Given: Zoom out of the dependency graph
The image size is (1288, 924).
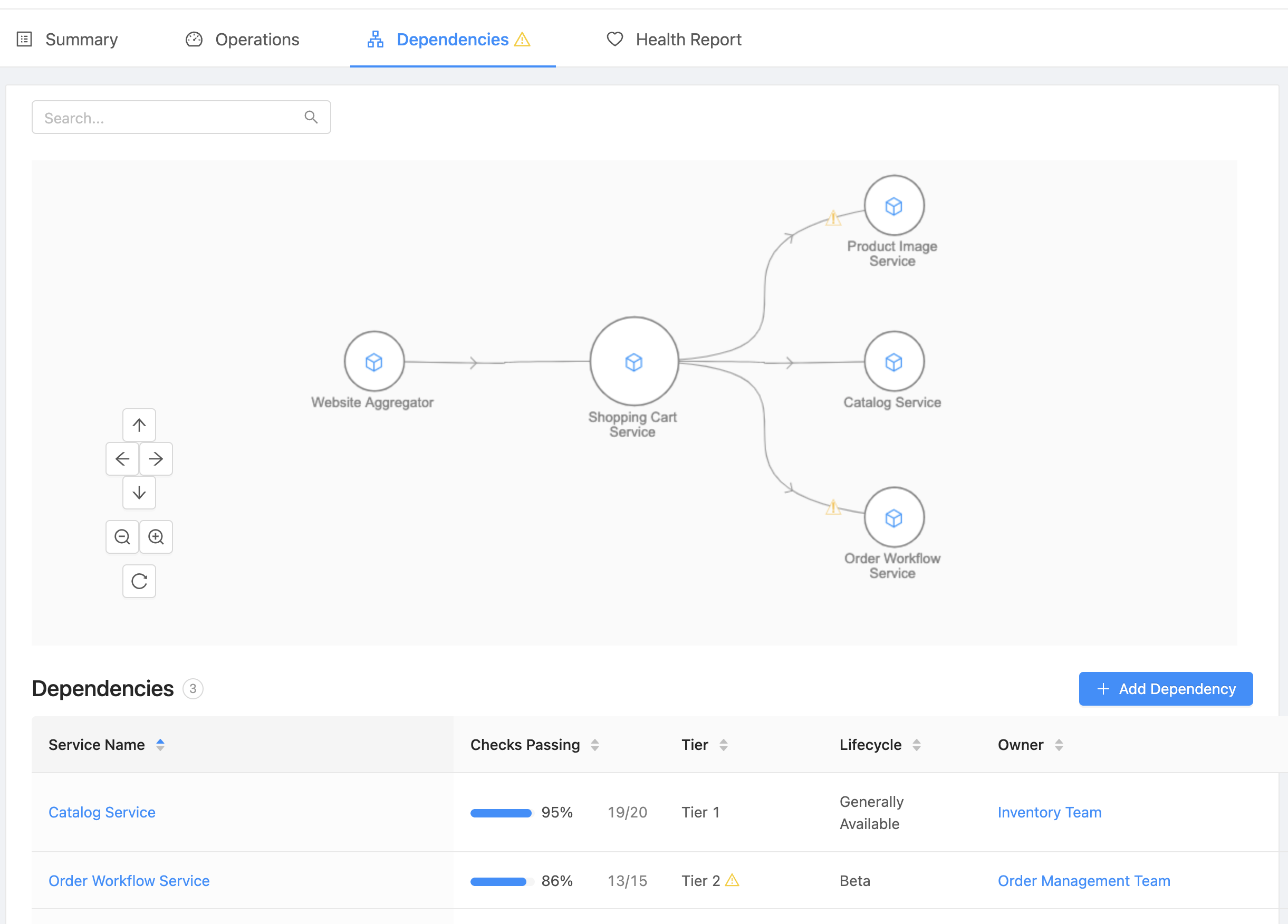Looking at the screenshot, I should click(122, 537).
